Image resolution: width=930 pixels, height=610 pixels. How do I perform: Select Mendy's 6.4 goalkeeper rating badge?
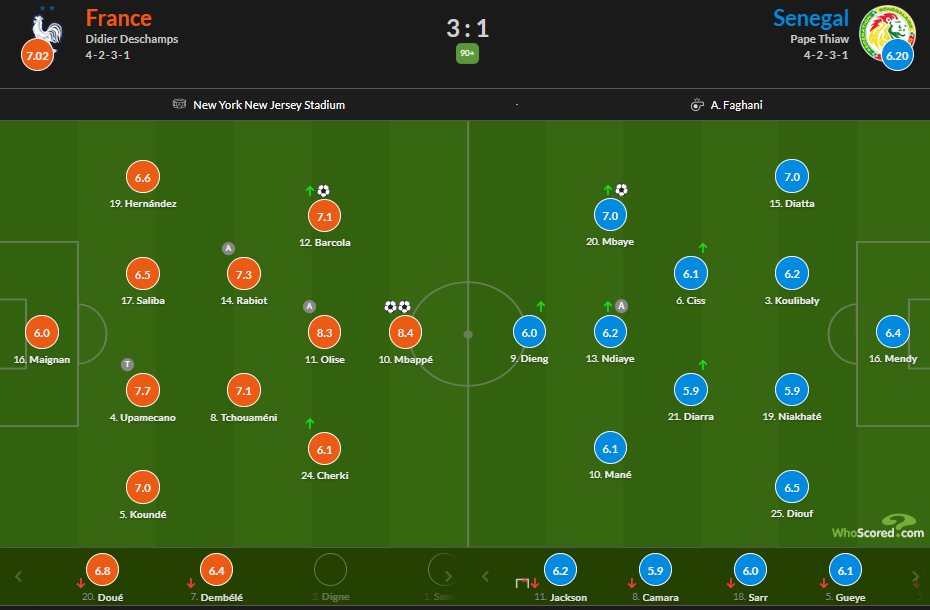click(x=893, y=333)
